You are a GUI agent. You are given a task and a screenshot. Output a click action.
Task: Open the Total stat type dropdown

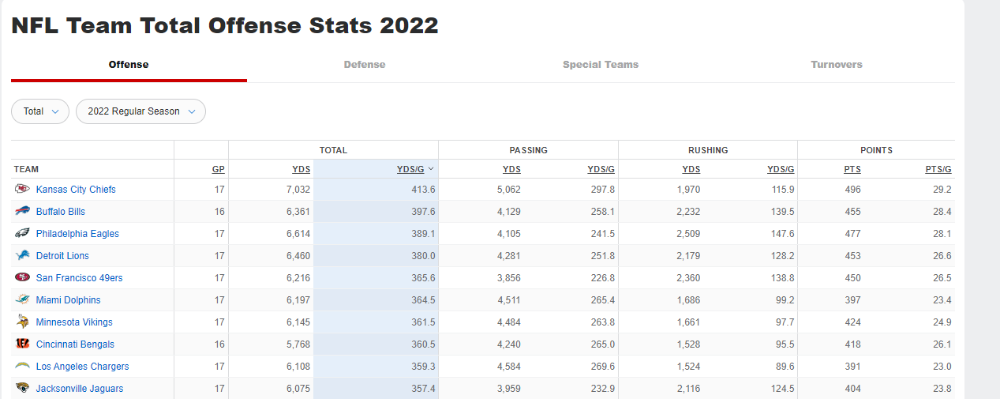click(x=40, y=112)
